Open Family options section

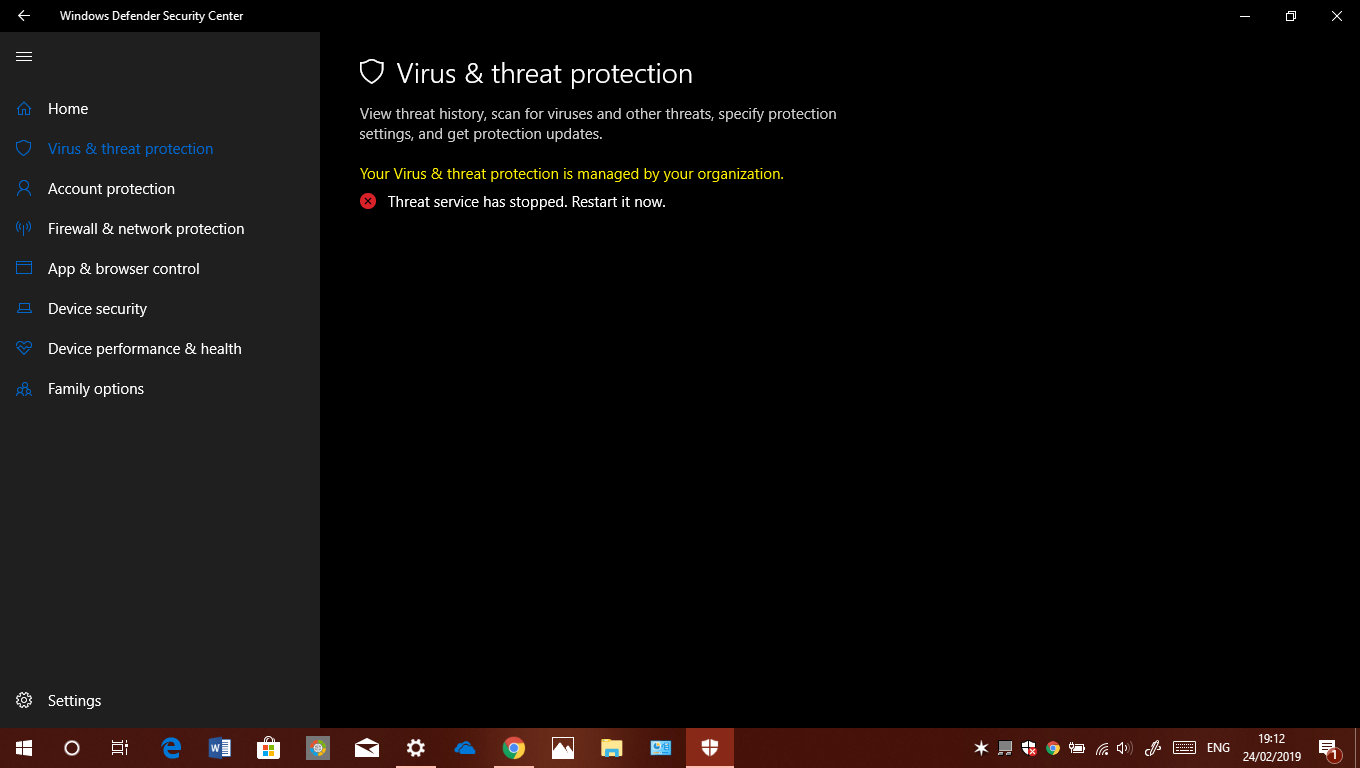pyautogui.click(x=160, y=388)
